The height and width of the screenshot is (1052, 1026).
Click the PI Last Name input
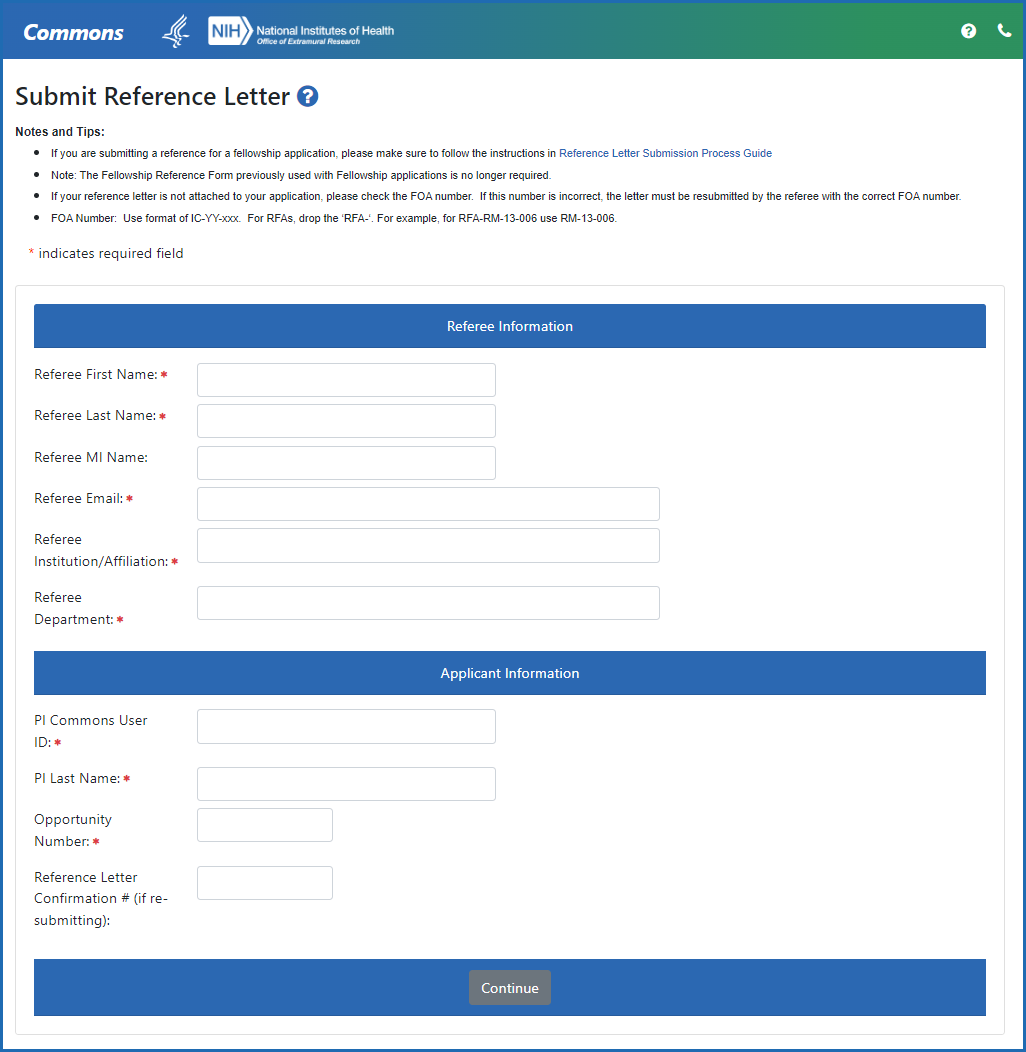point(346,784)
